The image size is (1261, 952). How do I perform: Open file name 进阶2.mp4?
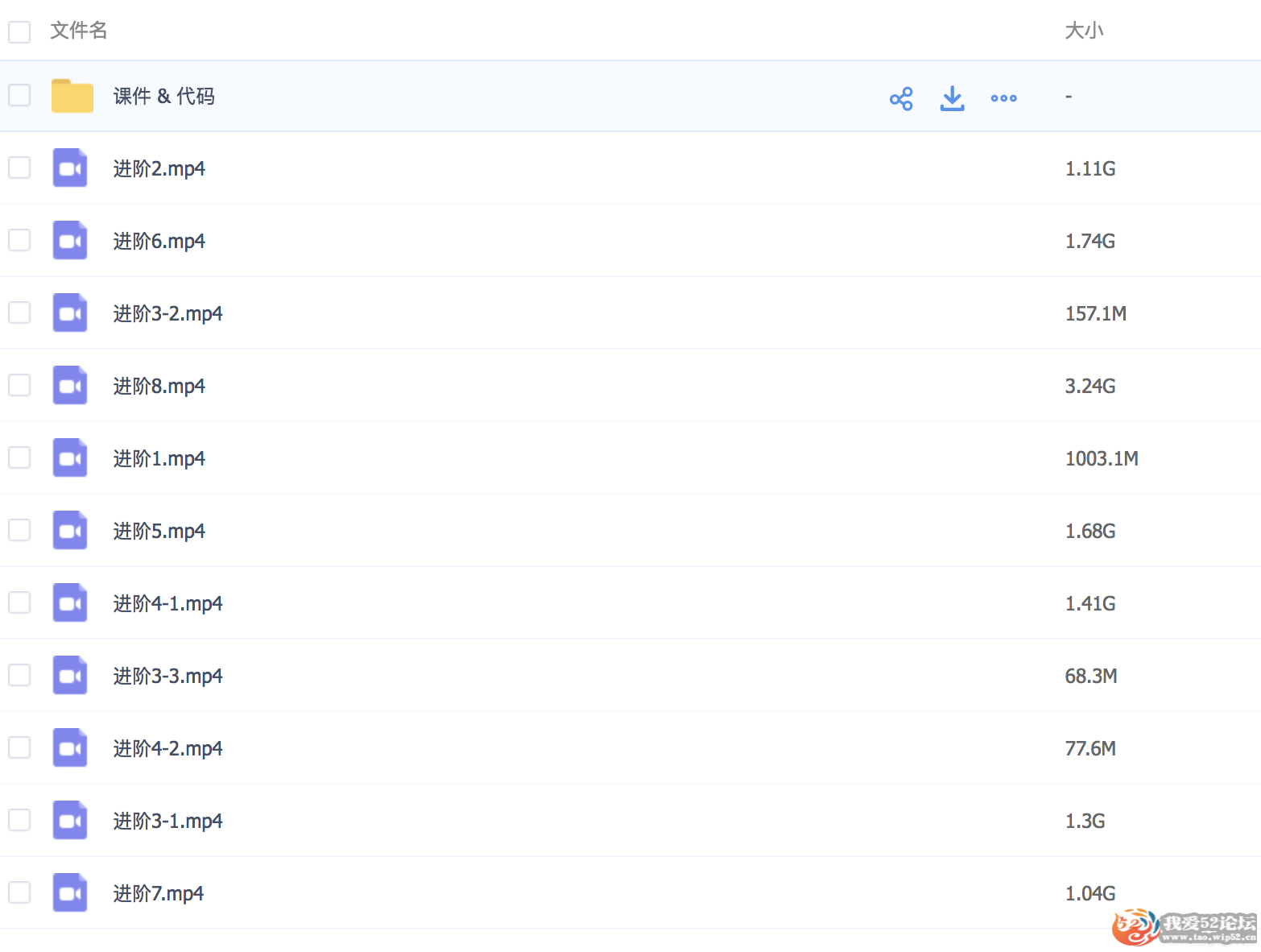(x=159, y=169)
